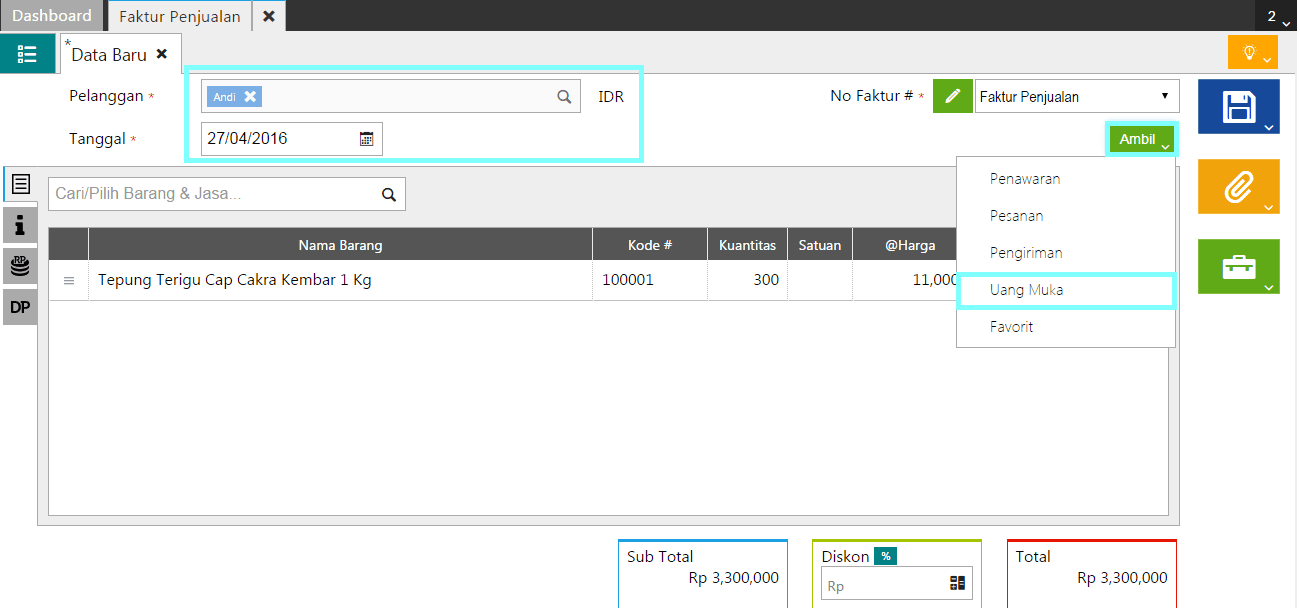
Task: Open the teal list view icon
Action: point(28,54)
